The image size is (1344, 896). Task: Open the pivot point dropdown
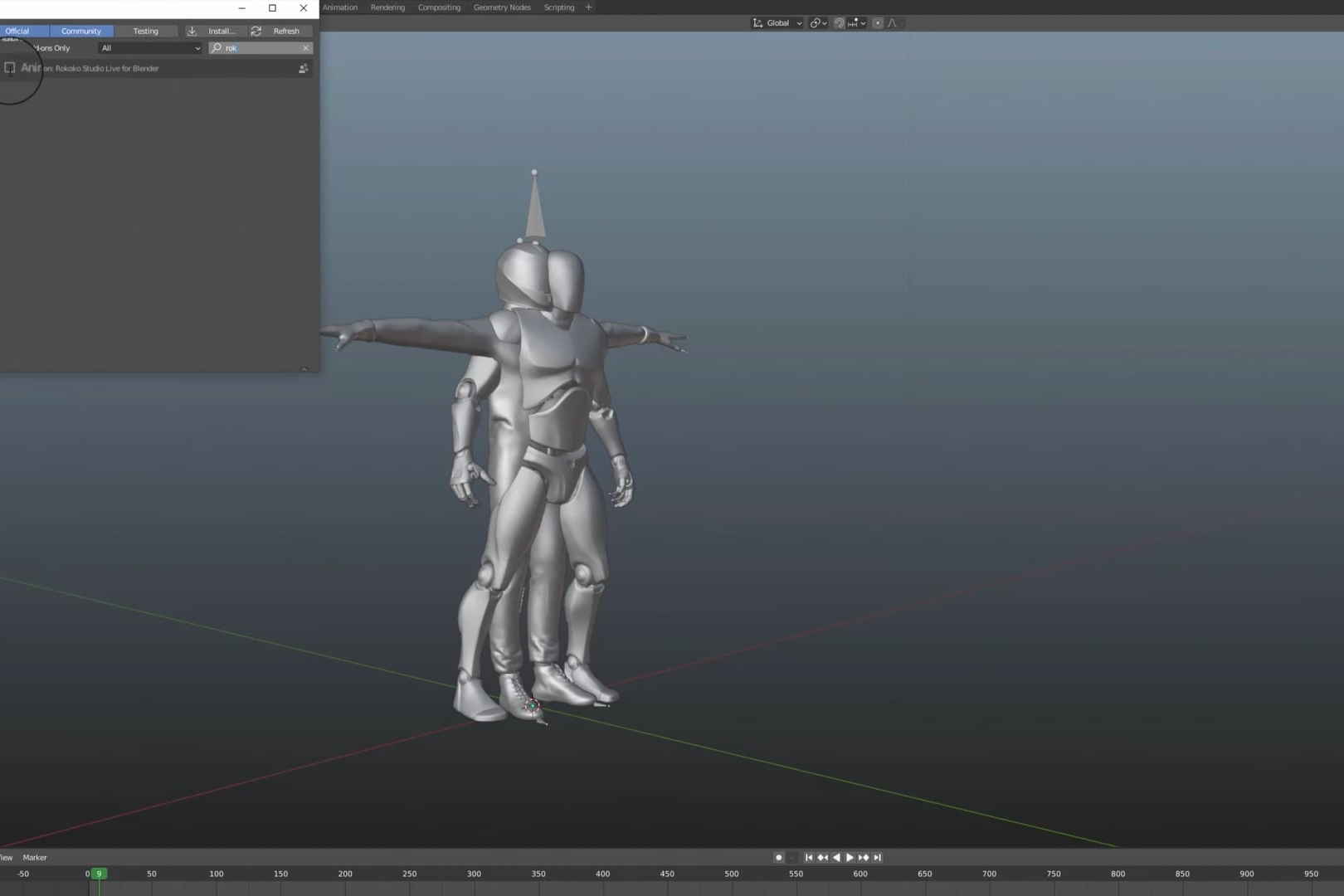click(x=818, y=23)
